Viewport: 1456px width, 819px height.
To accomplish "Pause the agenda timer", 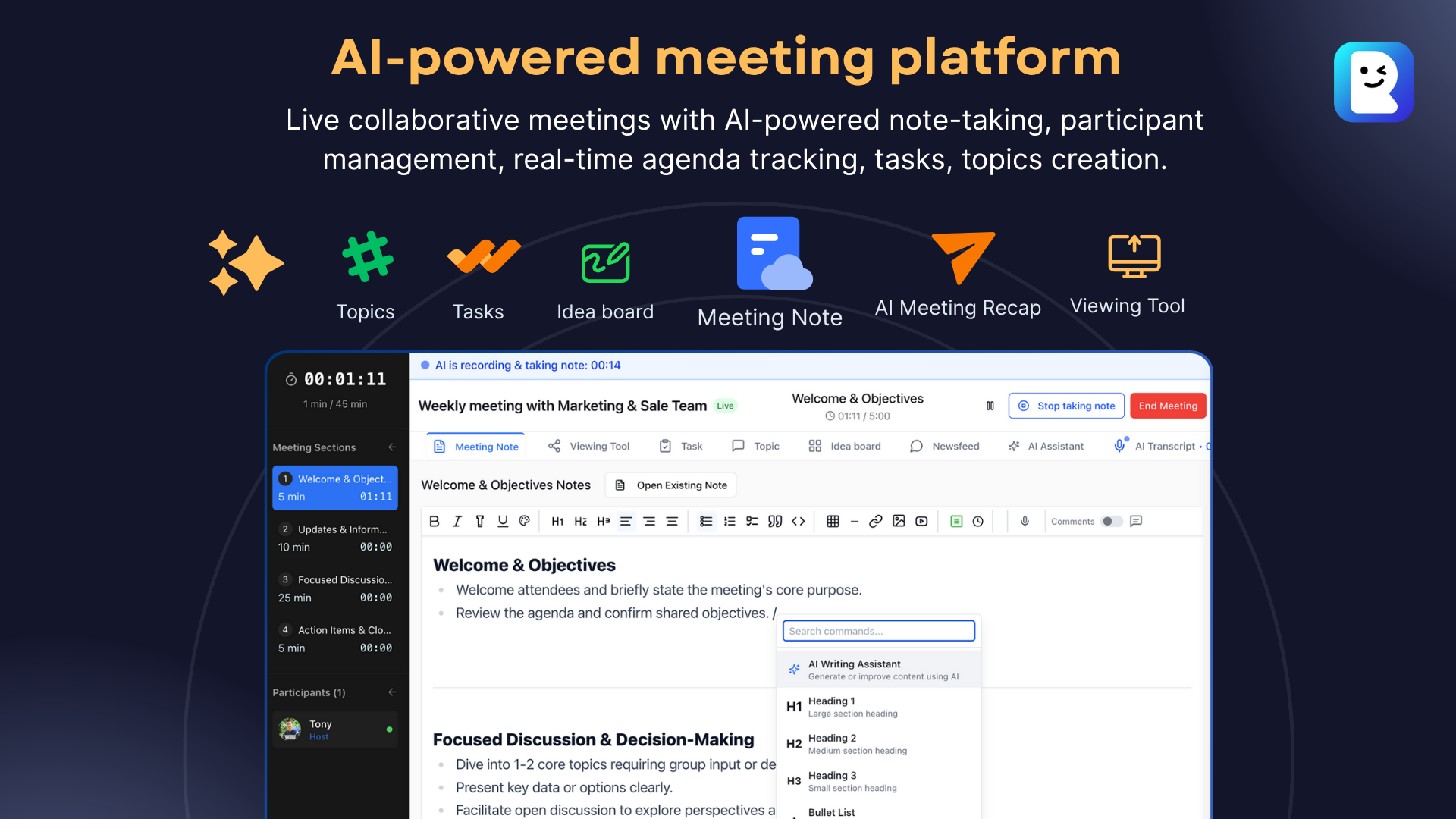I will 990,406.
